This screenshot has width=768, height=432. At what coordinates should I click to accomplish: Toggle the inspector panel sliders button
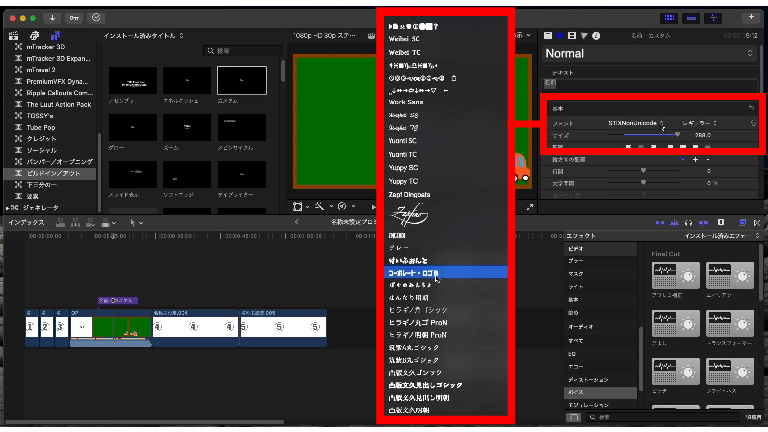[713, 18]
